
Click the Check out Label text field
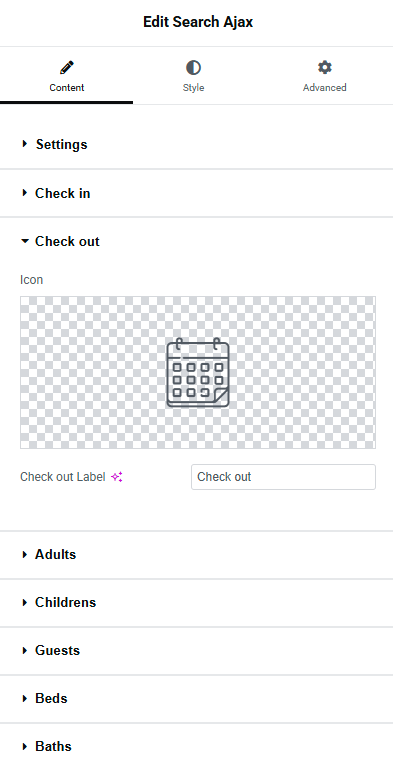pyautogui.click(x=283, y=477)
